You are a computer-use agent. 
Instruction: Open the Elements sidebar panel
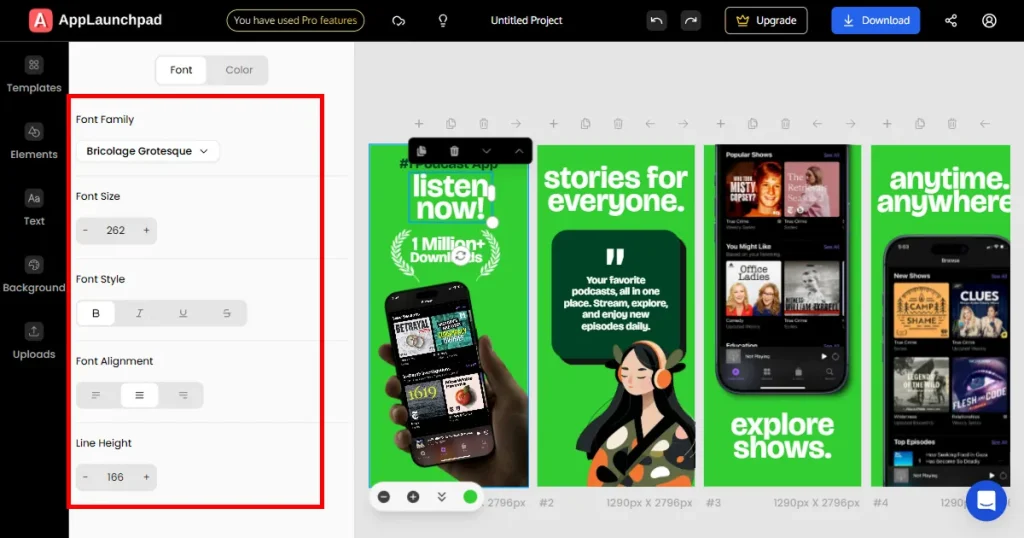(x=34, y=141)
